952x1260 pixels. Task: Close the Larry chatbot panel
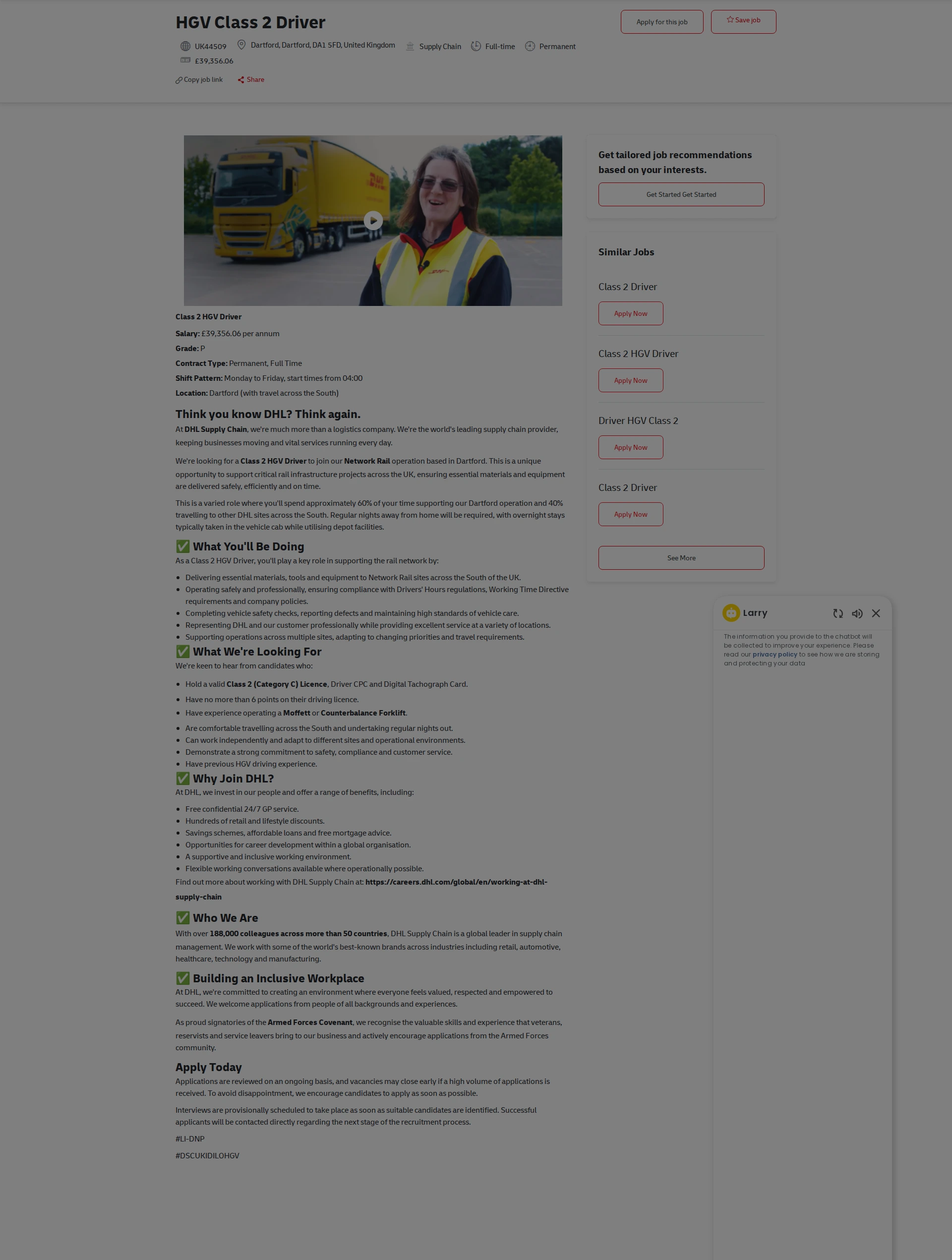[876, 613]
